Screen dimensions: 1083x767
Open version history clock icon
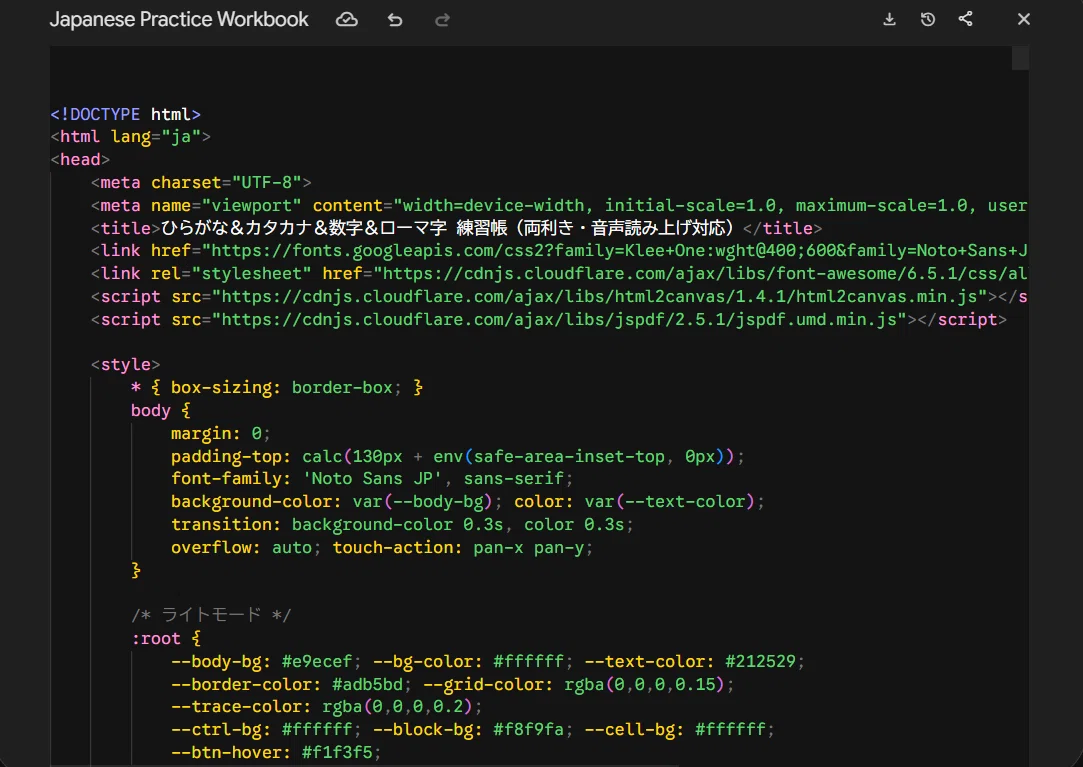point(928,19)
